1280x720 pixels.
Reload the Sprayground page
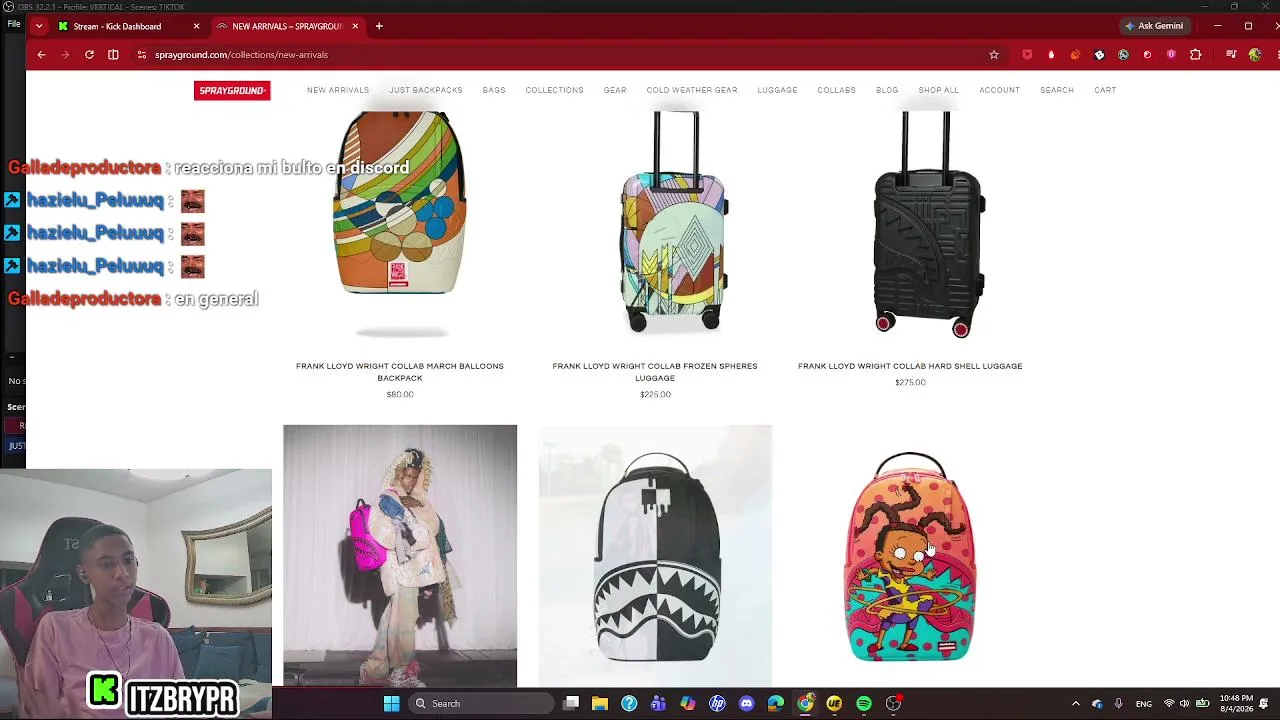pos(89,55)
